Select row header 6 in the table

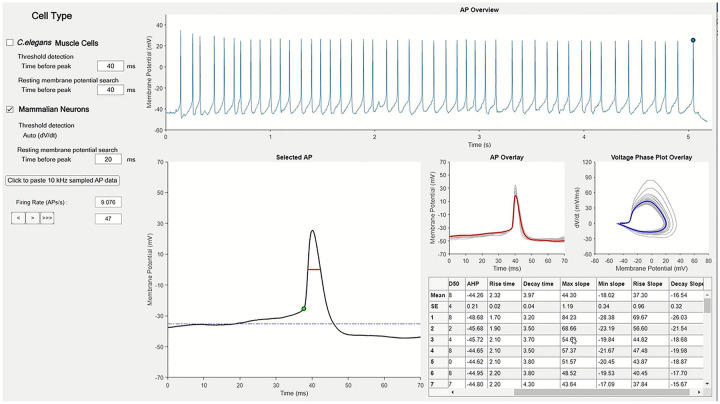(438, 373)
